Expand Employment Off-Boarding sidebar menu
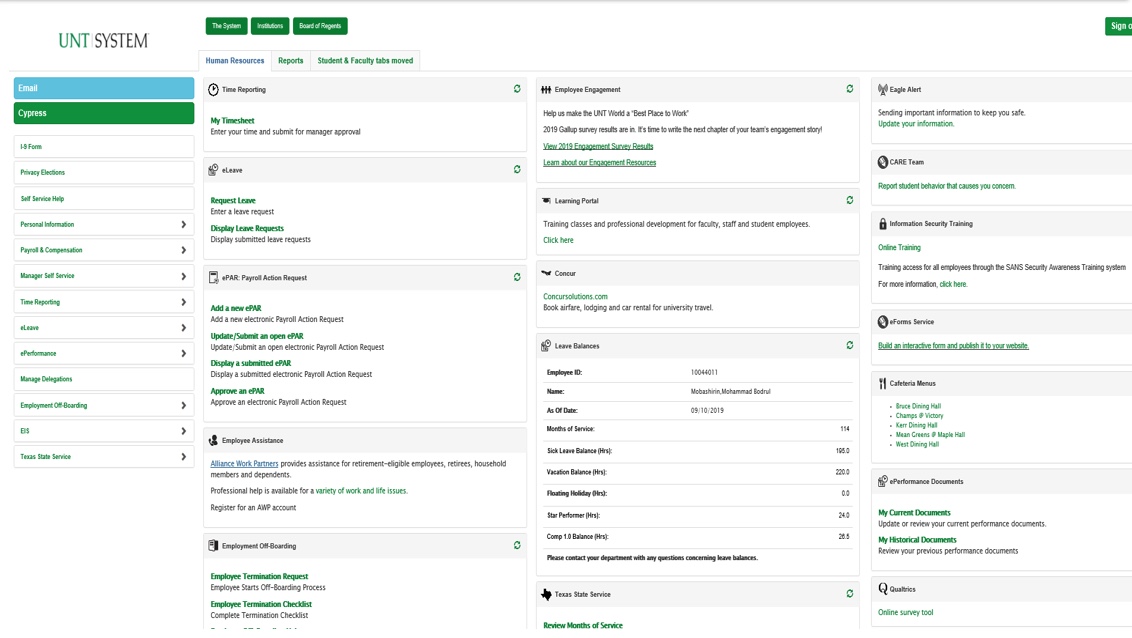 point(183,405)
